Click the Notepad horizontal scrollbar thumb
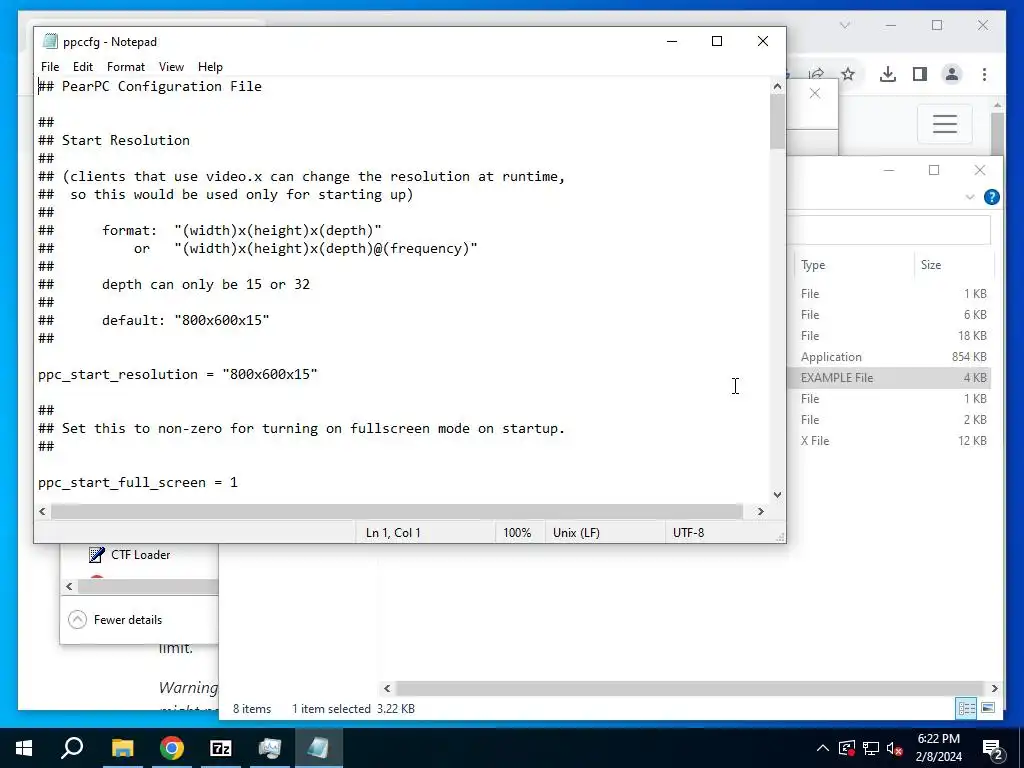The image size is (1024, 768). 397,511
